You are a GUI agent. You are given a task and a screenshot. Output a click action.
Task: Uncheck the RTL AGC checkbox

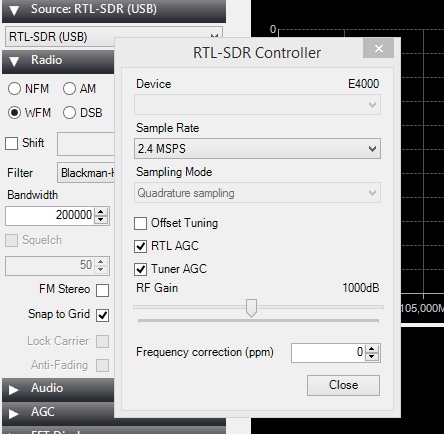140,246
